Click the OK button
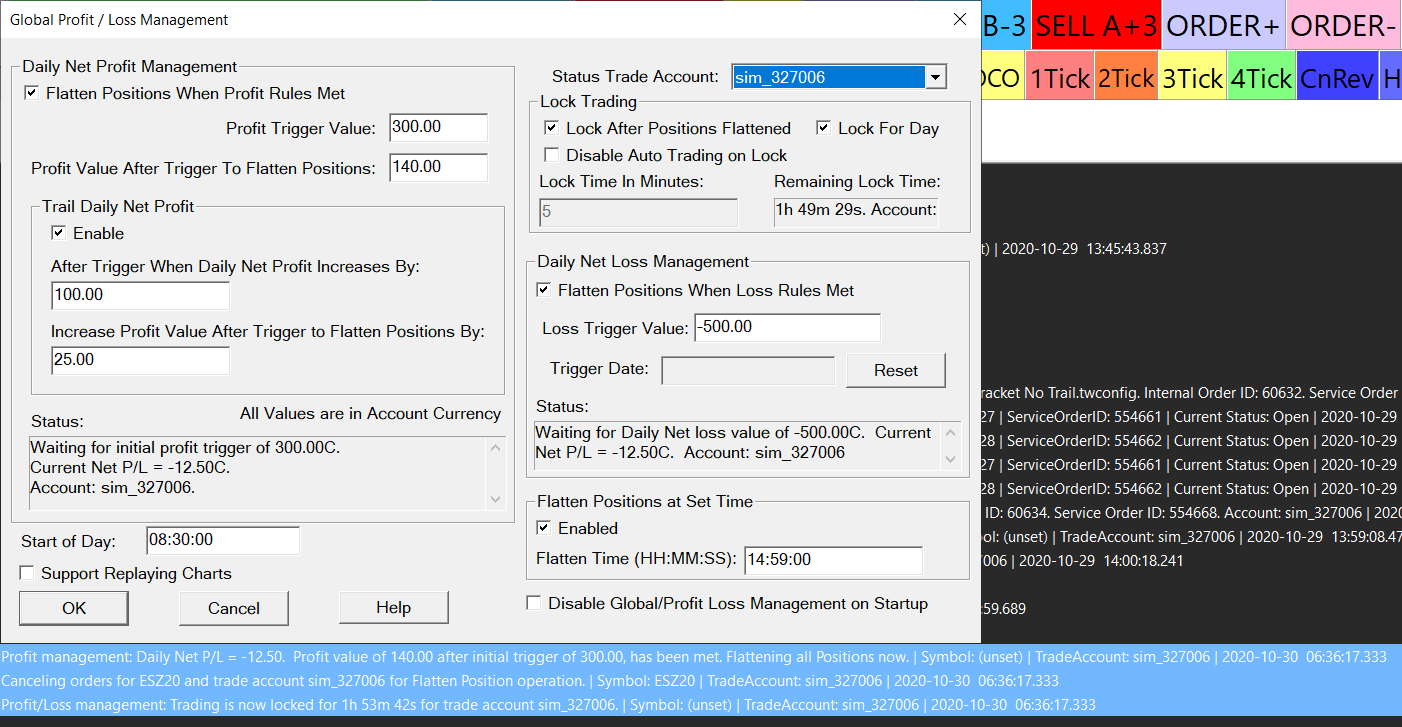Viewport: 1402px width, 727px height. (74, 608)
